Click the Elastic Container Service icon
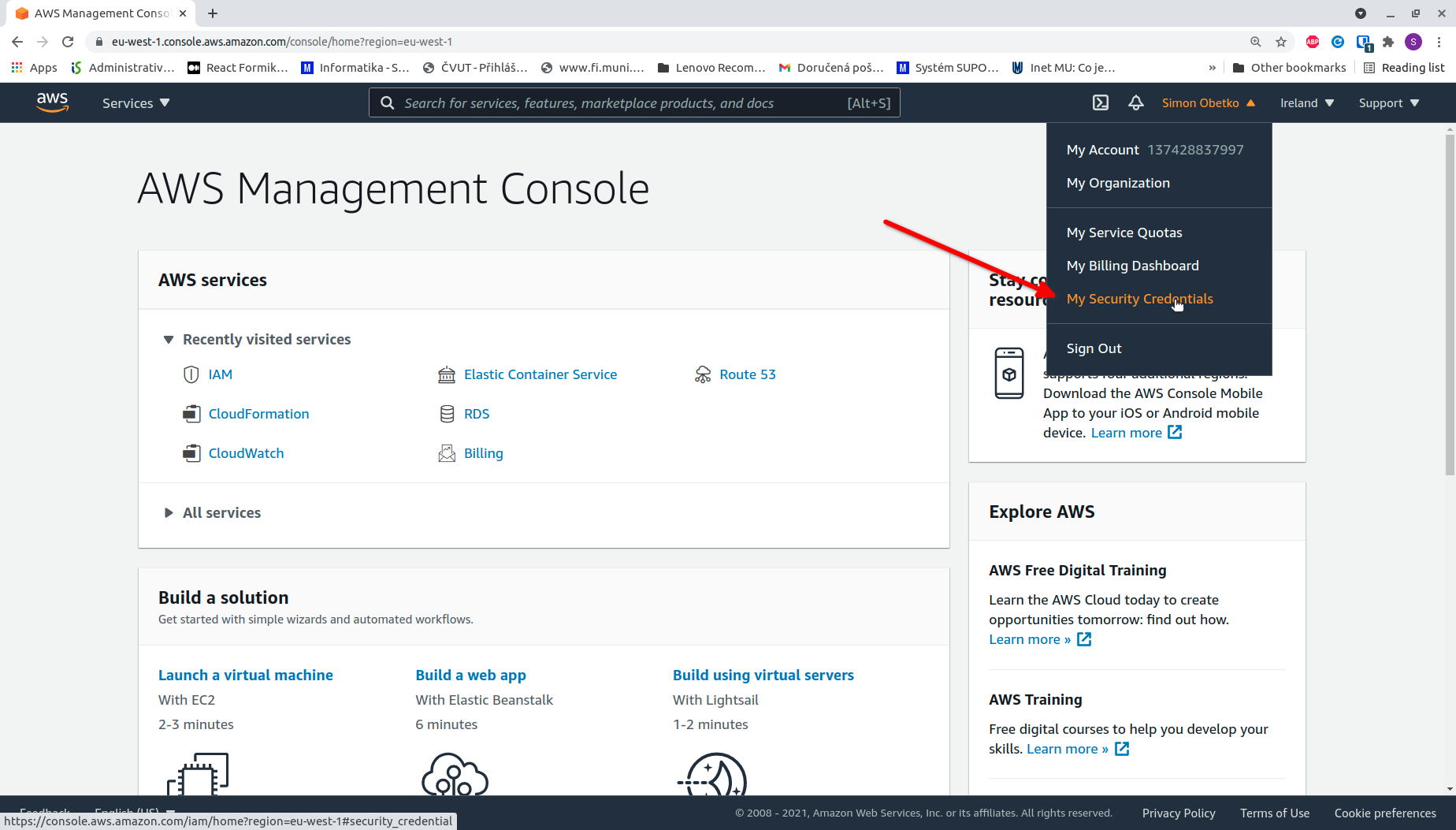The height and width of the screenshot is (830, 1456). (x=447, y=374)
